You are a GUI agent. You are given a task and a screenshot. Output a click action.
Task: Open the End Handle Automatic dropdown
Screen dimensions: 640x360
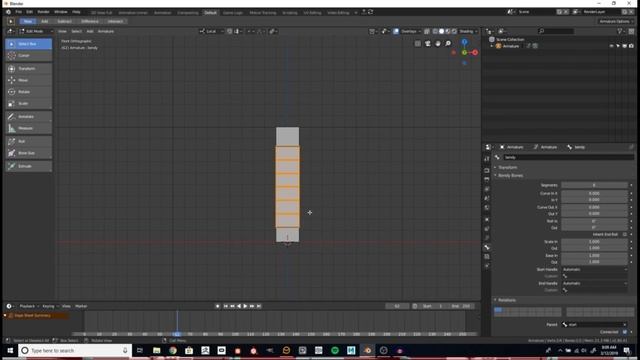pyautogui.click(x=594, y=283)
